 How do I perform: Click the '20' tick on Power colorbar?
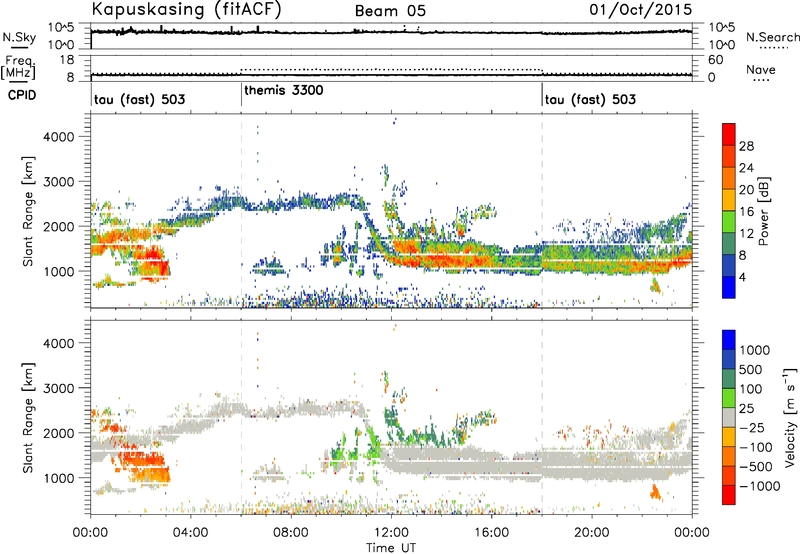pos(746,190)
